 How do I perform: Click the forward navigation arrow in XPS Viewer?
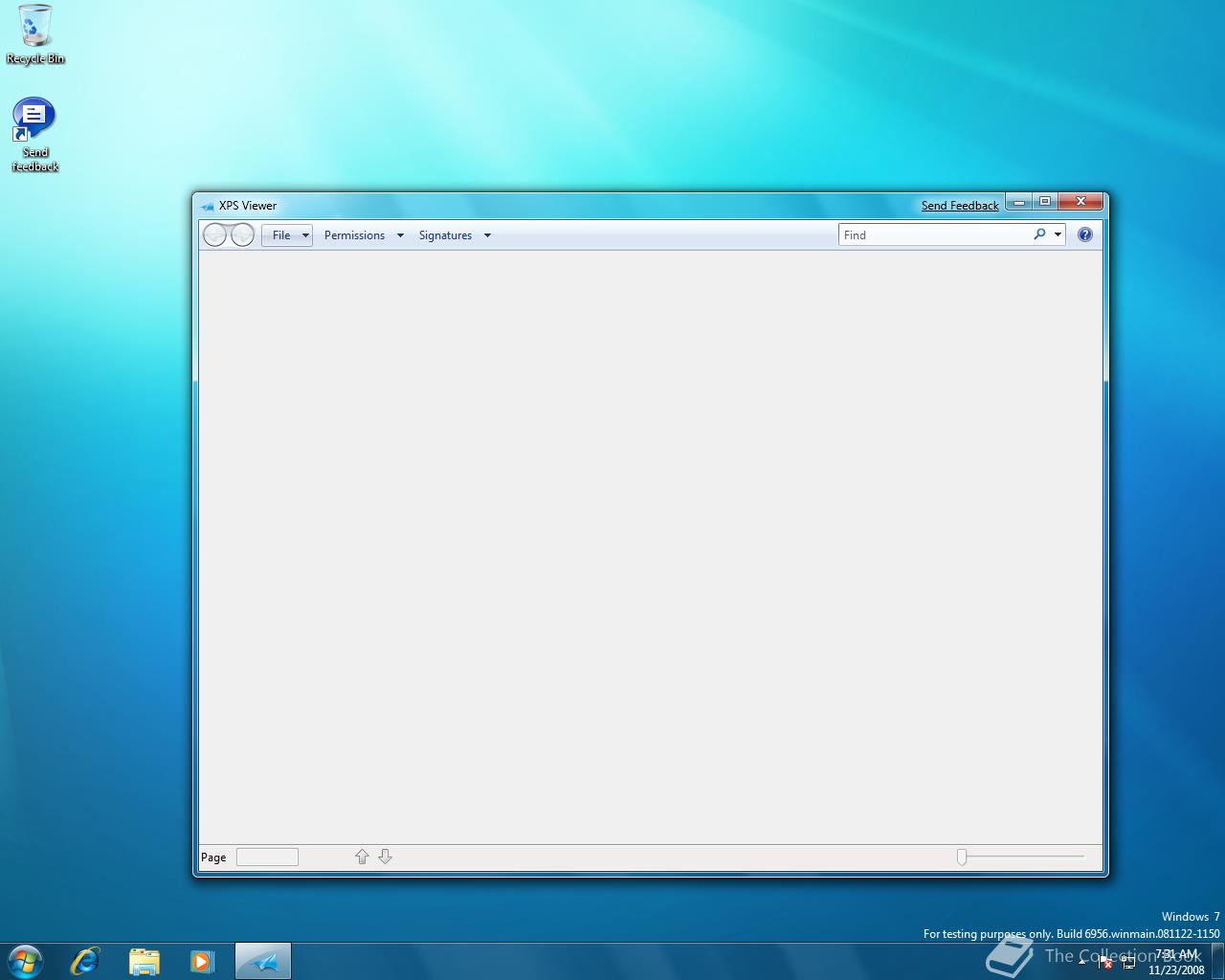(243, 234)
